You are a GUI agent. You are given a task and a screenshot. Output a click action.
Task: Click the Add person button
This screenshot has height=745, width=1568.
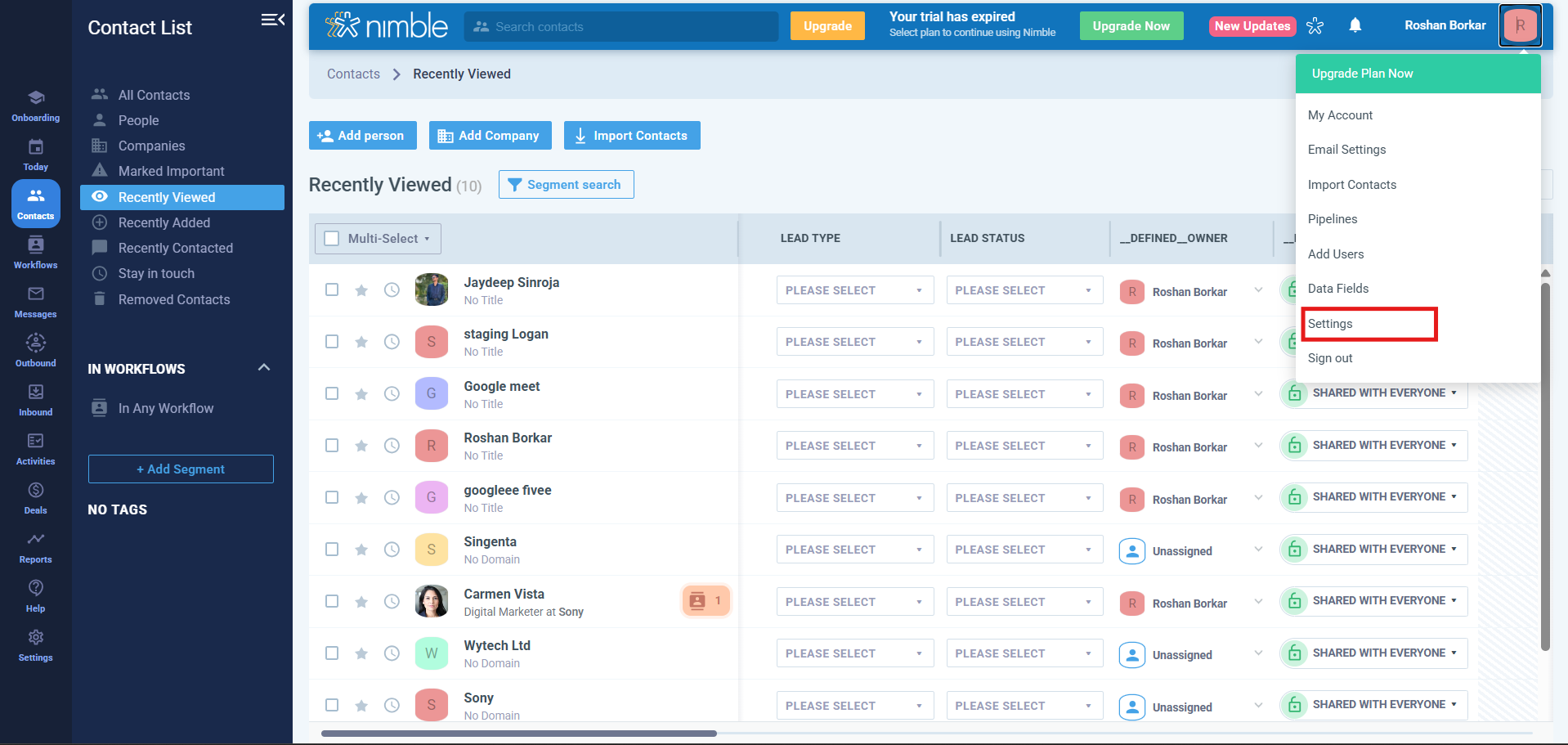click(363, 136)
